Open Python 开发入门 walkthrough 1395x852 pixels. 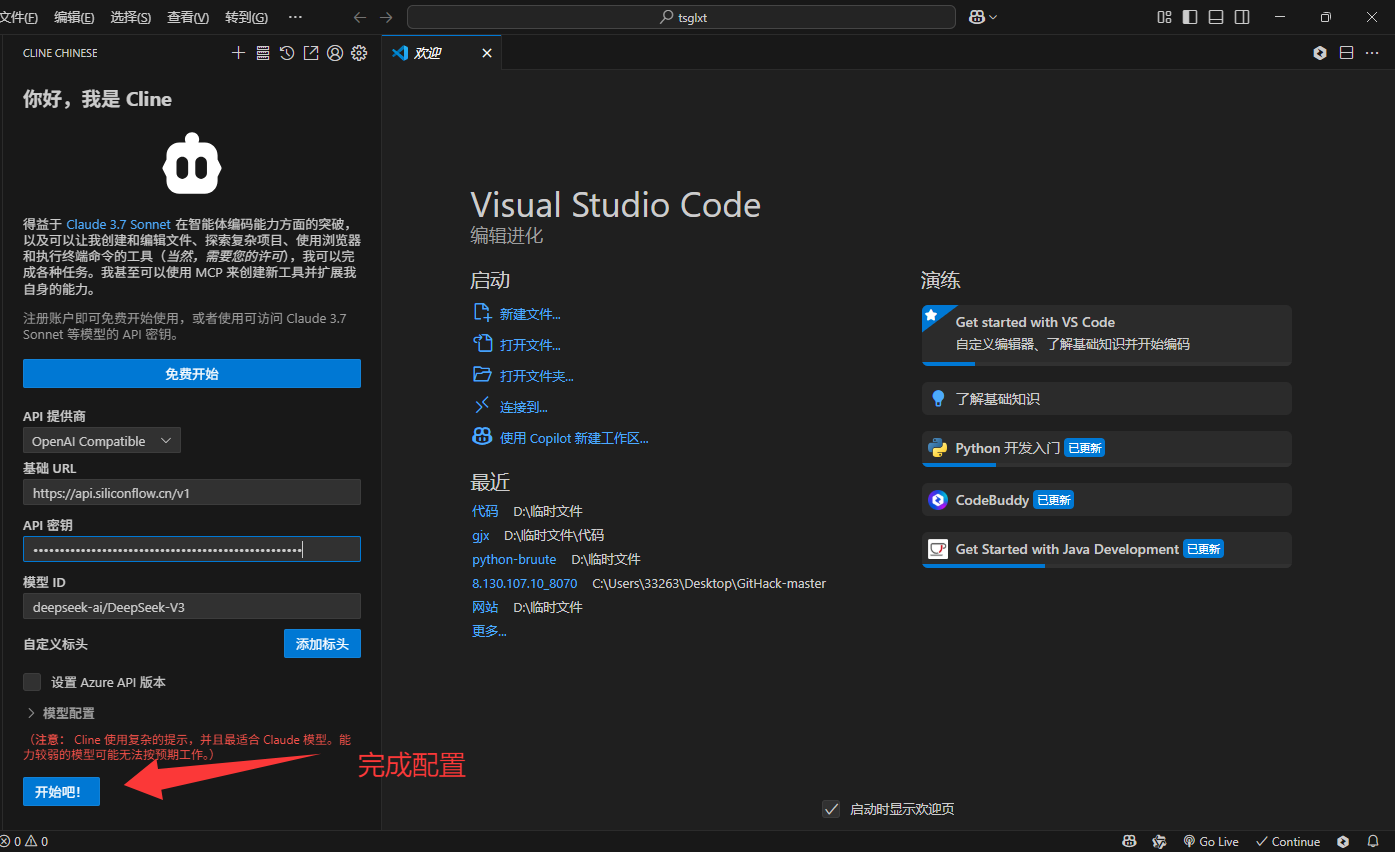[1106, 448]
